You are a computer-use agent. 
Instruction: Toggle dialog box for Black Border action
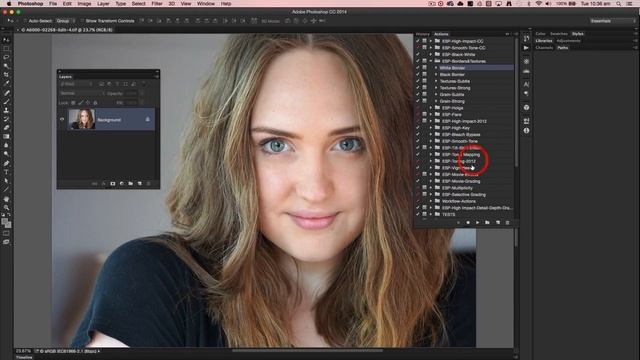[x=424, y=74]
